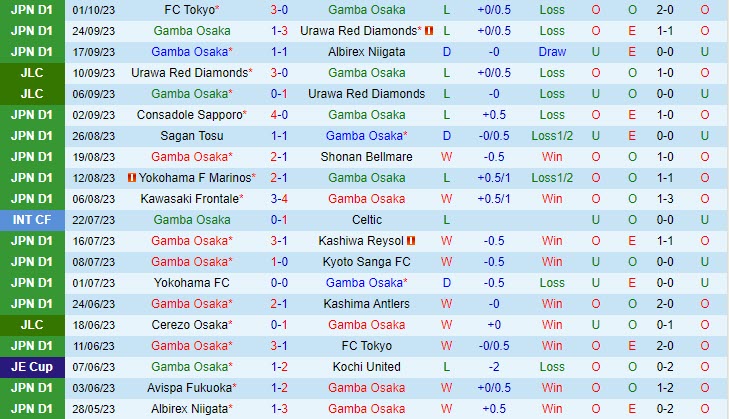This screenshot has width=729, height=419.
Task: Open the 4-0 score against Consadole Sapporo
Action: (x=280, y=115)
